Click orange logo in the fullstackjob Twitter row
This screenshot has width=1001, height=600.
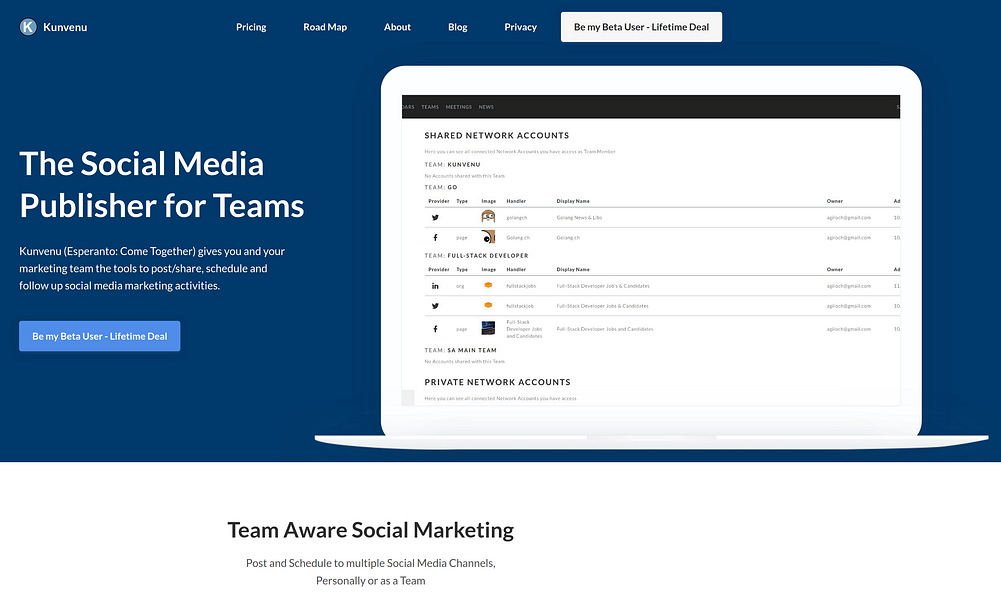[488, 305]
